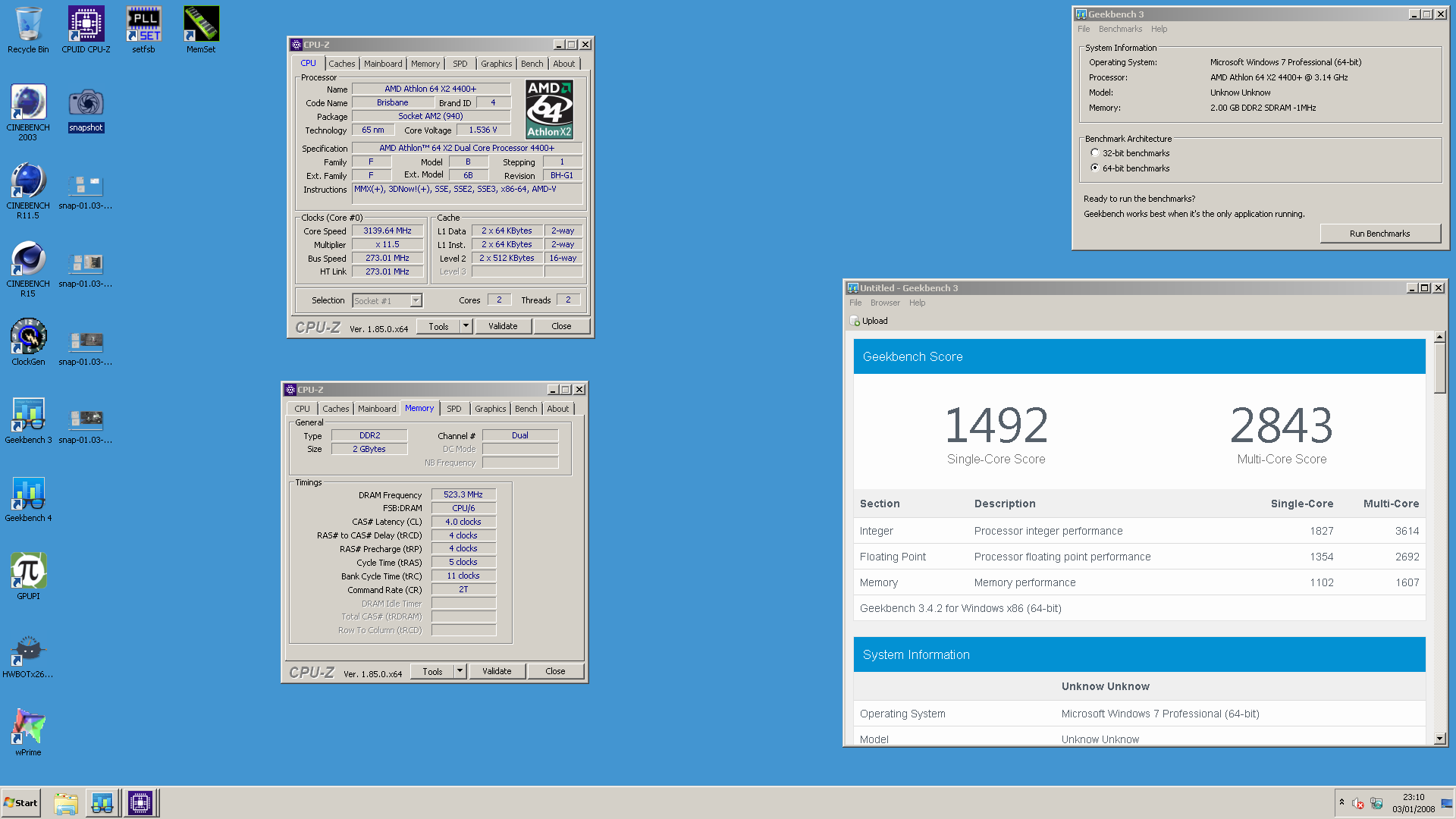The height and width of the screenshot is (819, 1456).
Task: Open the Geekbench 3 desktop icon
Action: (28, 420)
